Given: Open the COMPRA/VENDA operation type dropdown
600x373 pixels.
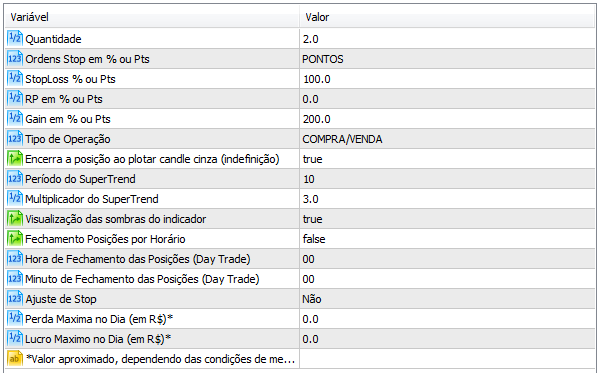Looking at the screenshot, I should click(x=447, y=139).
